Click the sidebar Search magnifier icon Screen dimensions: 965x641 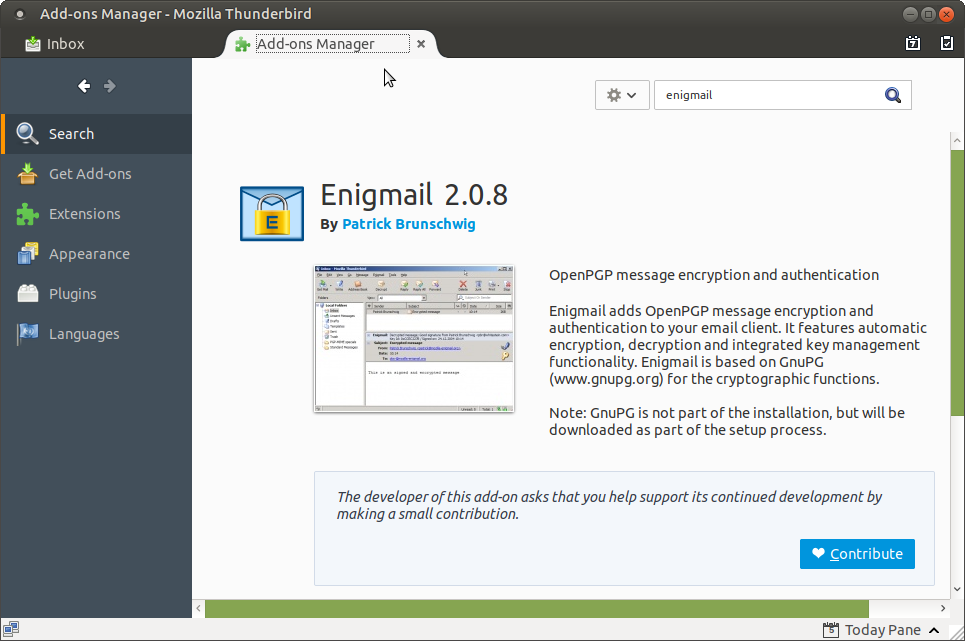[27, 133]
